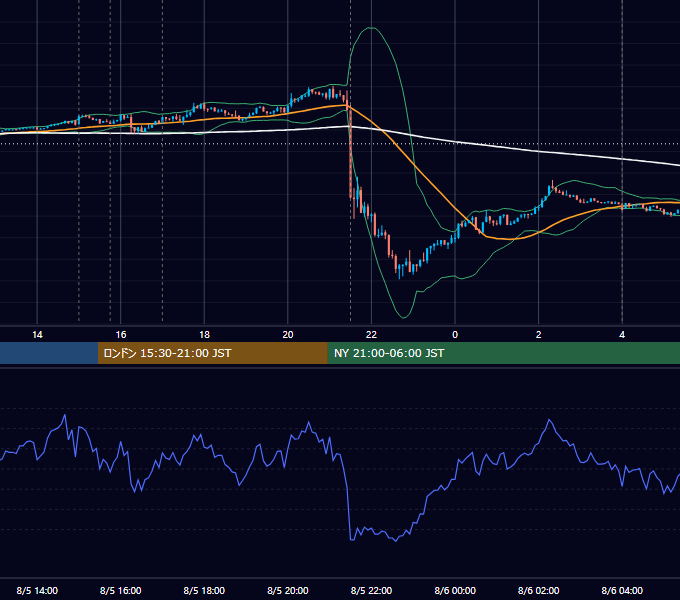Click the oscillator peak above the 8/6 02:00 label
The height and width of the screenshot is (600, 680).
[x=549, y=420]
